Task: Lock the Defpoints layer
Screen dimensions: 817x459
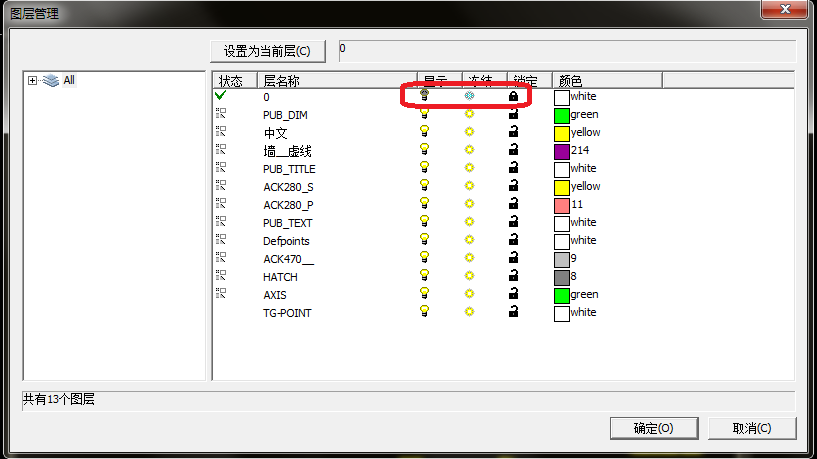Action: (513, 240)
